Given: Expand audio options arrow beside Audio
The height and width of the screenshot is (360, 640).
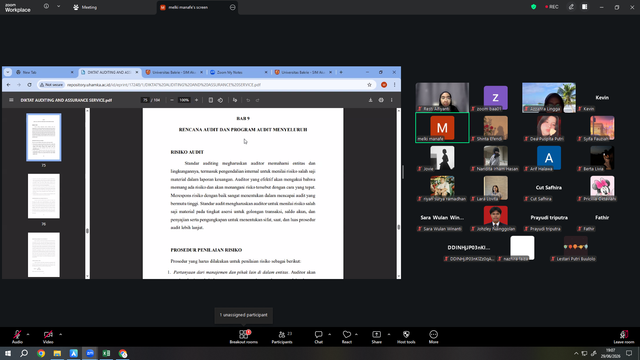Looking at the screenshot, I should [x=28, y=334].
